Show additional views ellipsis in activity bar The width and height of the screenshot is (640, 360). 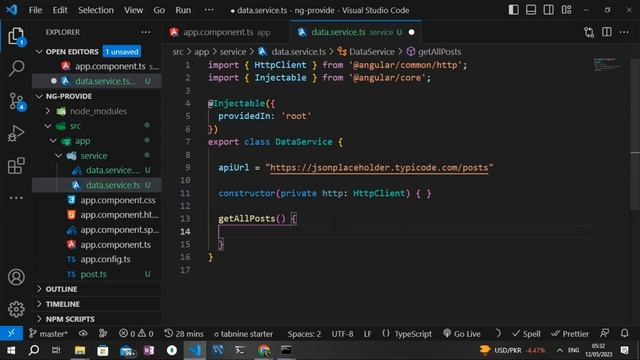(16, 198)
